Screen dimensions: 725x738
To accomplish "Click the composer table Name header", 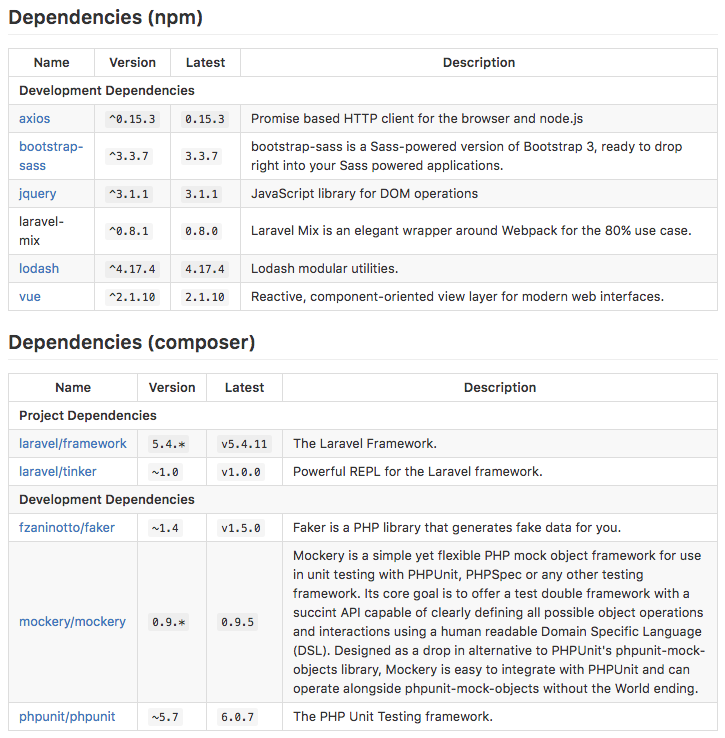I will click(73, 387).
